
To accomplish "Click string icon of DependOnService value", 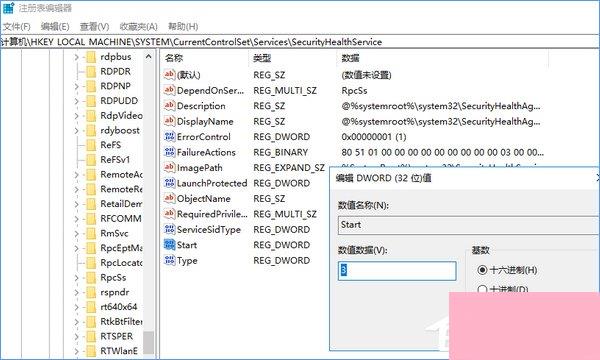I will tap(169, 90).
